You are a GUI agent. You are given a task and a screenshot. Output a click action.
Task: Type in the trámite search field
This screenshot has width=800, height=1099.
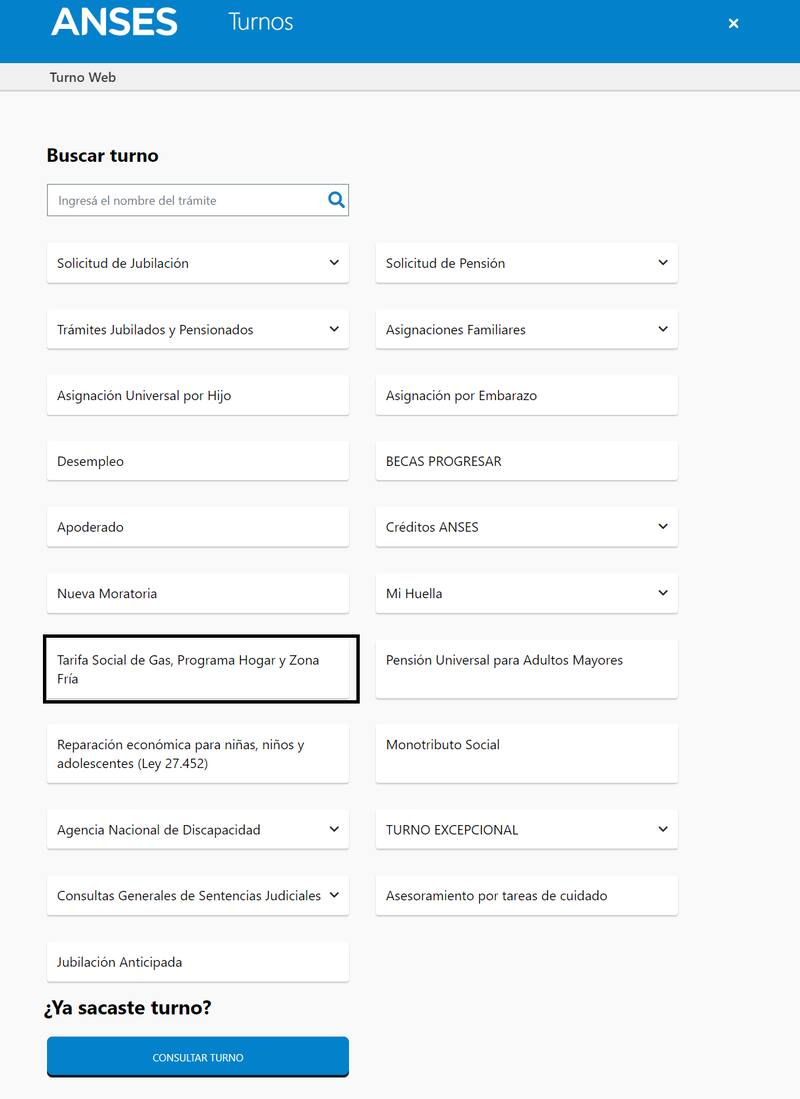click(185, 200)
